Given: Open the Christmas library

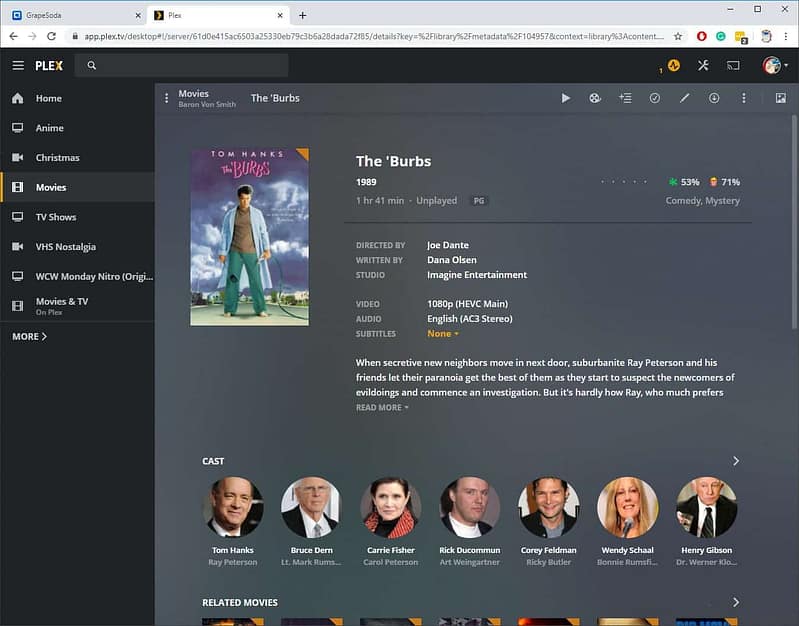Looking at the screenshot, I should [x=77, y=158].
